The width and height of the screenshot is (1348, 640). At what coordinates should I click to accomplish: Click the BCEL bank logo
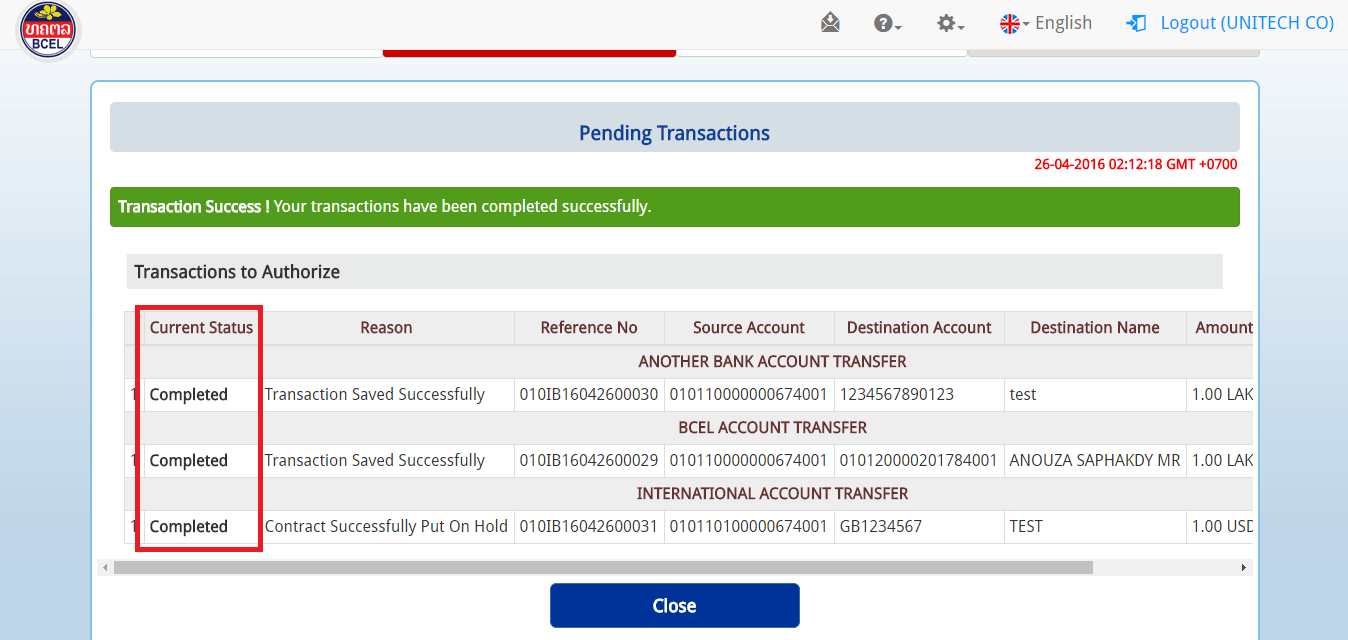(x=48, y=30)
